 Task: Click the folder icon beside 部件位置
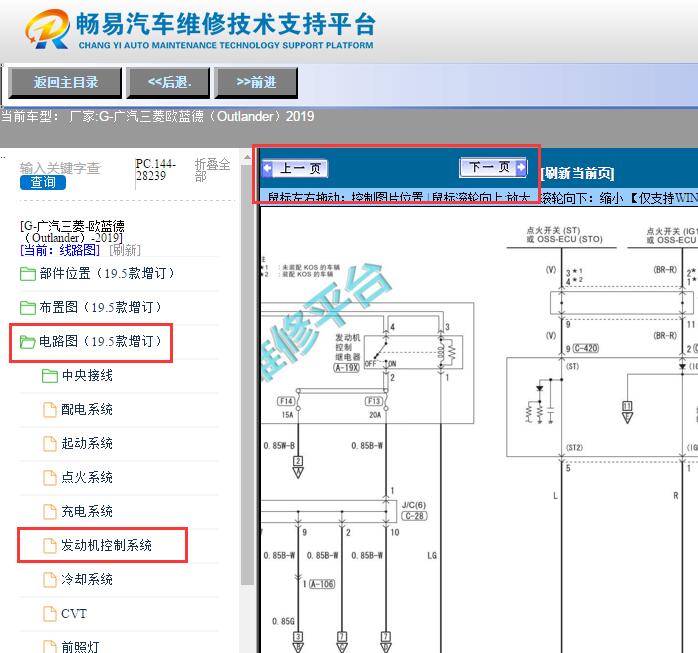pyautogui.click(x=28, y=274)
